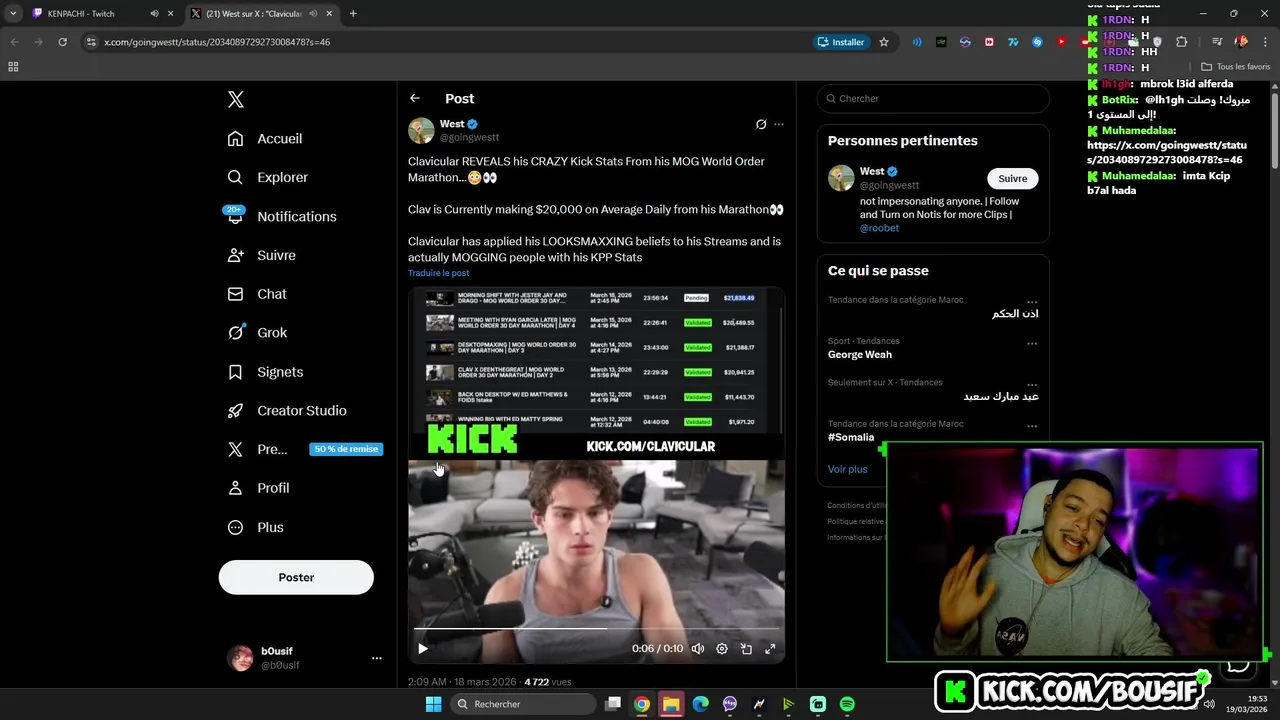
Task: Open the Premium sidebar item
Action: pos(303,449)
